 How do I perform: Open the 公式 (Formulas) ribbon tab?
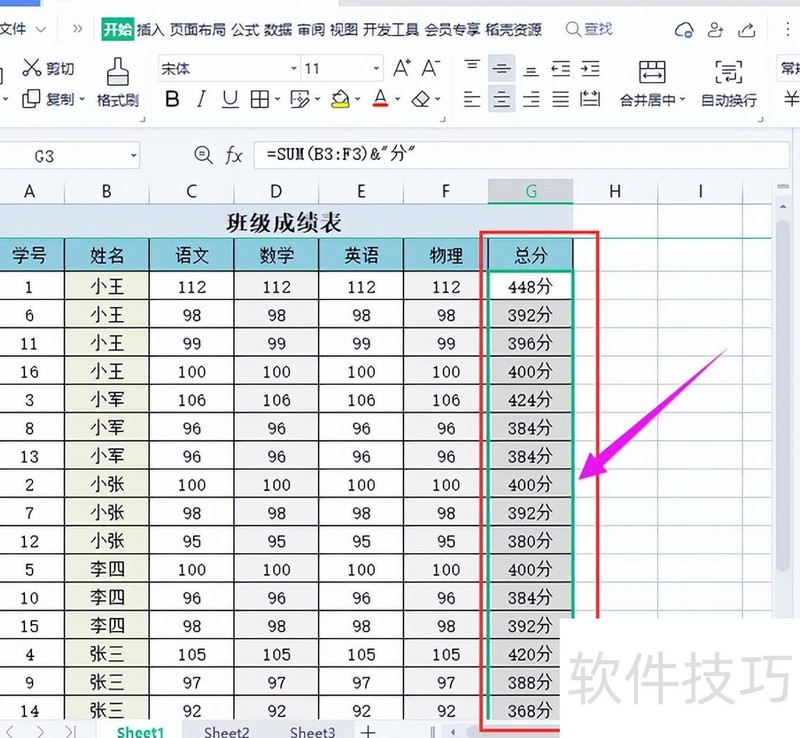(x=245, y=29)
